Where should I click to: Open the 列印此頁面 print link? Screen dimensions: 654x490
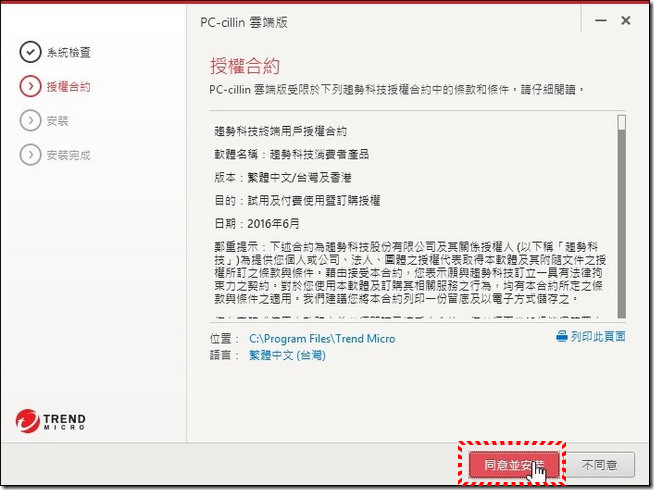click(x=598, y=336)
